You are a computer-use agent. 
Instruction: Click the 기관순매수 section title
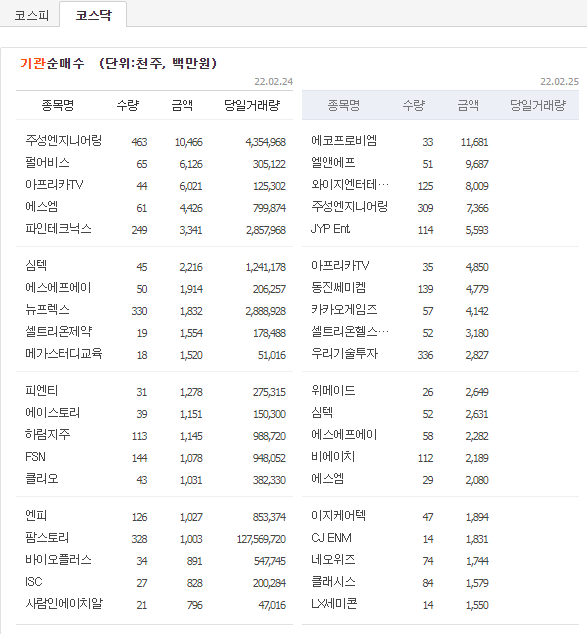(x=52, y=63)
